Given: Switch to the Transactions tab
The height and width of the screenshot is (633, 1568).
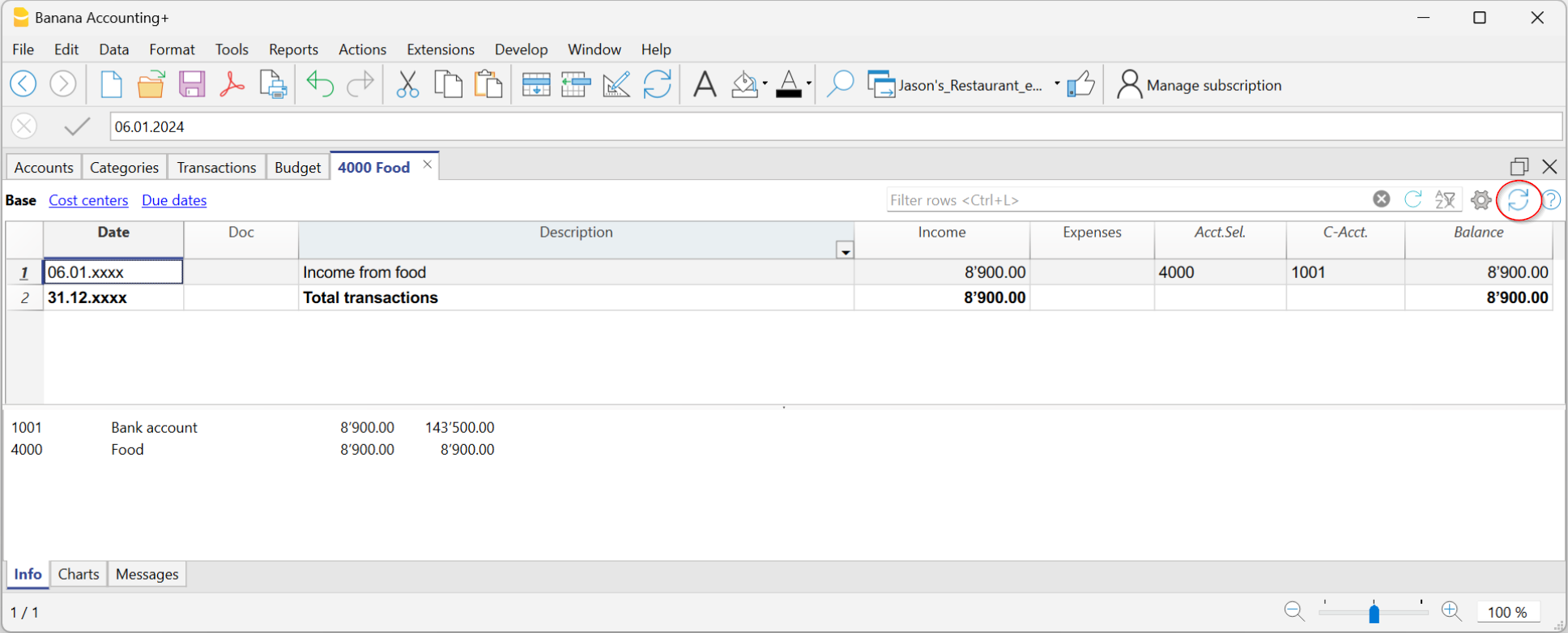Looking at the screenshot, I should (x=216, y=168).
